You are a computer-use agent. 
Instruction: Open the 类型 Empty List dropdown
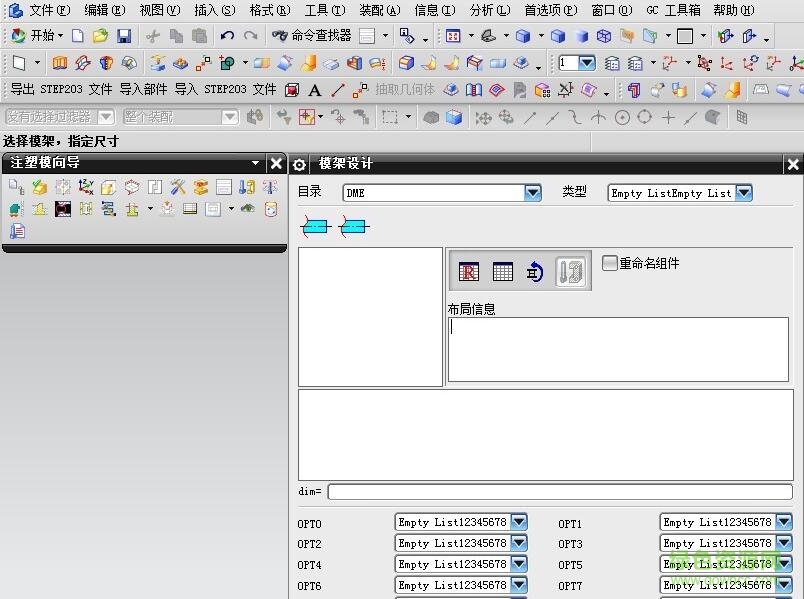tap(742, 192)
